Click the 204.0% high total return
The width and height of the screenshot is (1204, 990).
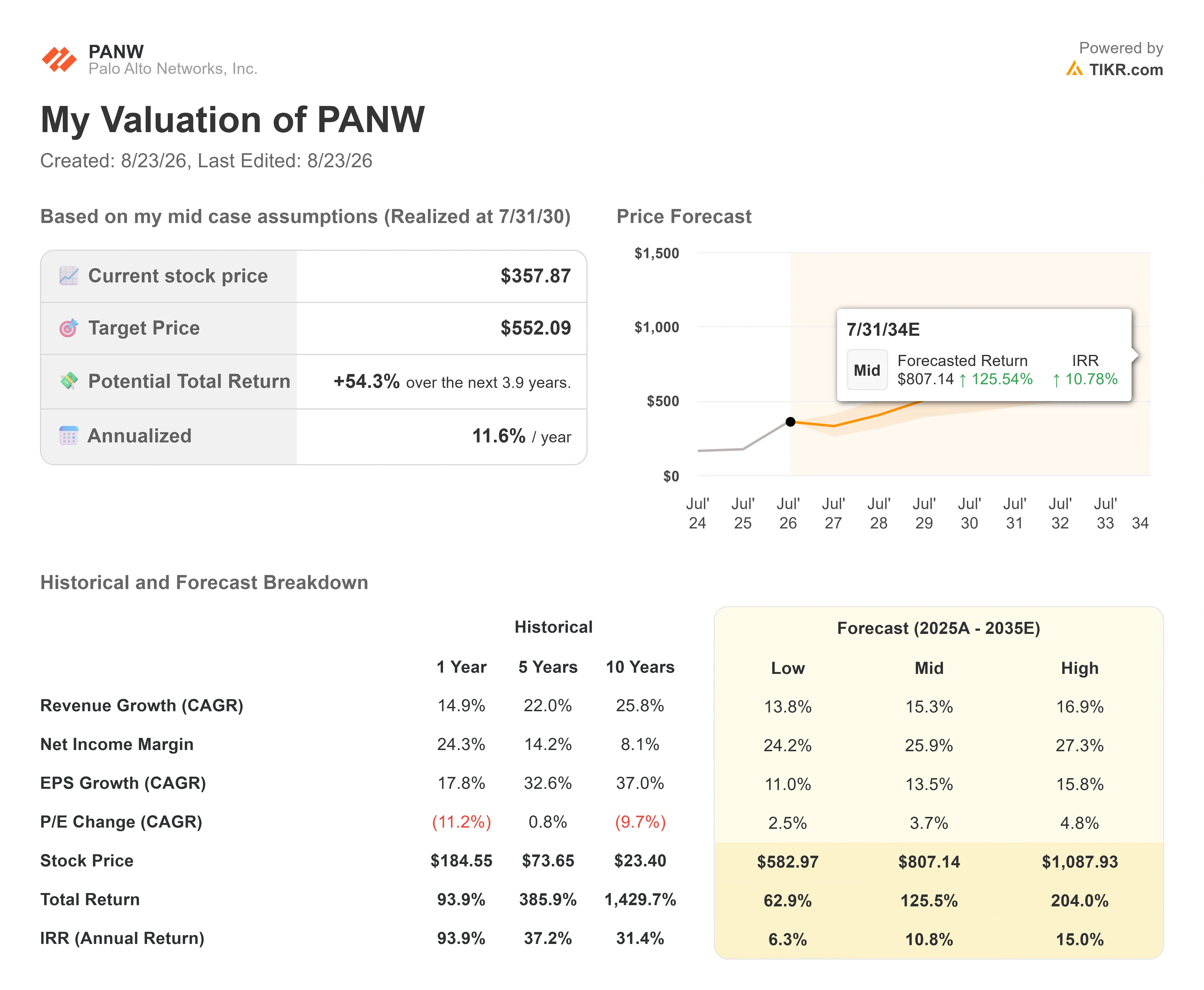pyautogui.click(x=1080, y=901)
